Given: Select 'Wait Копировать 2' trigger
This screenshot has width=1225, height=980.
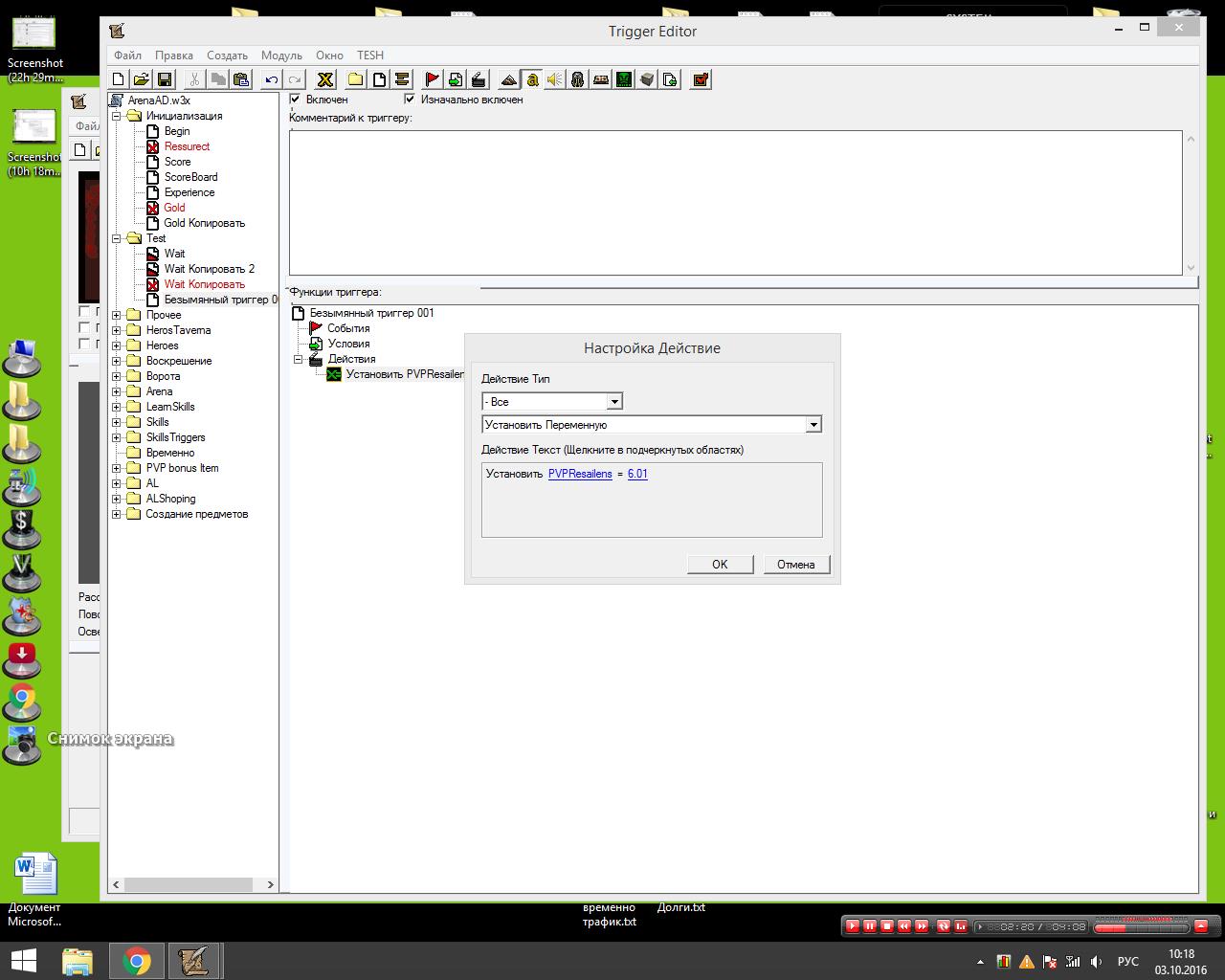Looking at the screenshot, I should click(x=209, y=269).
